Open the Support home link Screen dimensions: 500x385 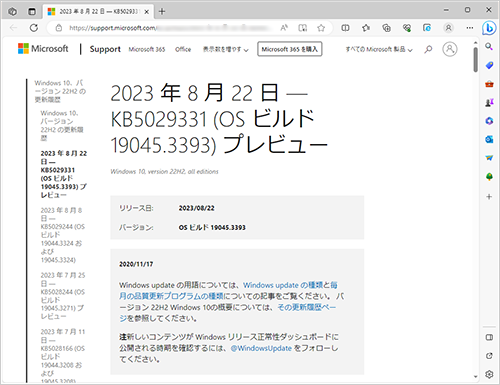105,49
